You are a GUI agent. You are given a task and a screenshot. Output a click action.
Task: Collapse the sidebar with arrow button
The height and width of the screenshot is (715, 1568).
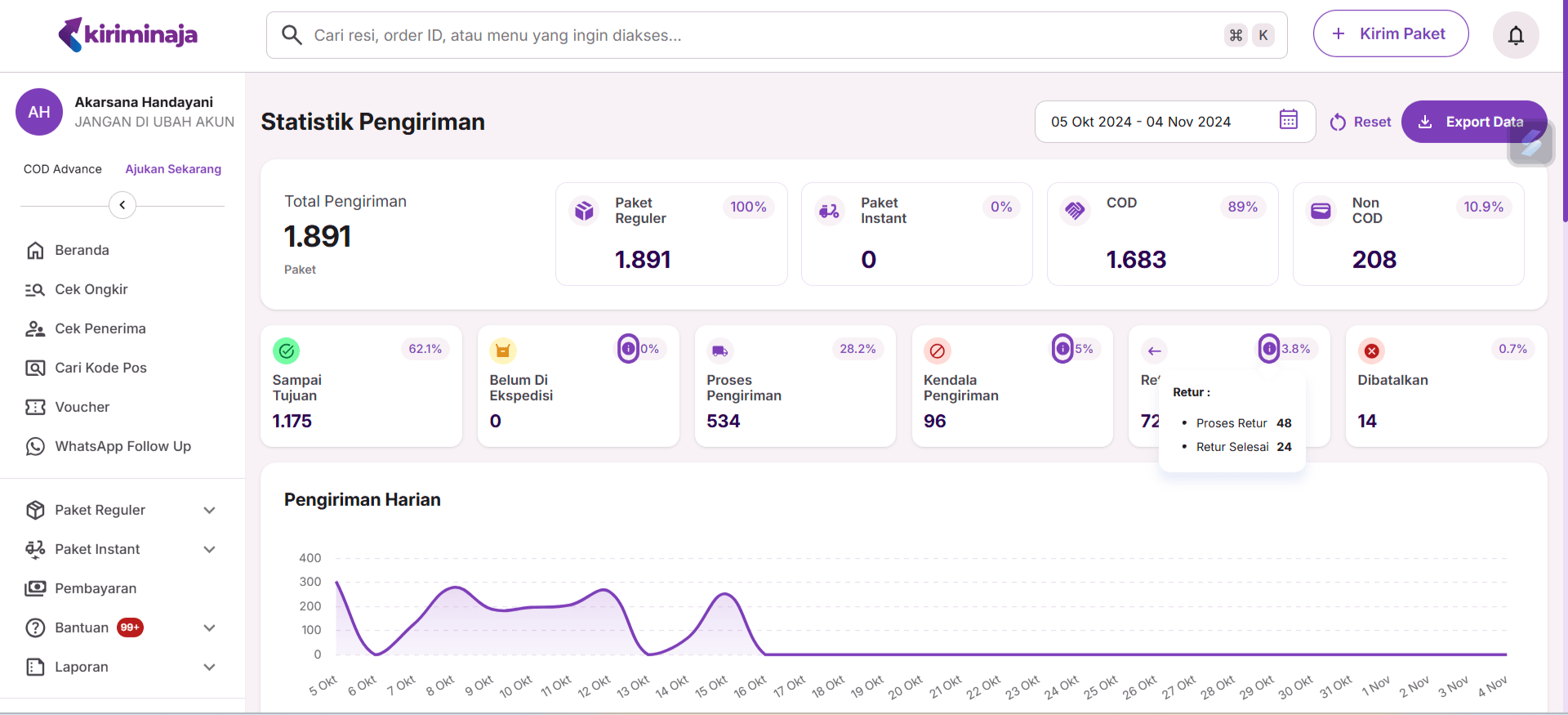coord(122,205)
